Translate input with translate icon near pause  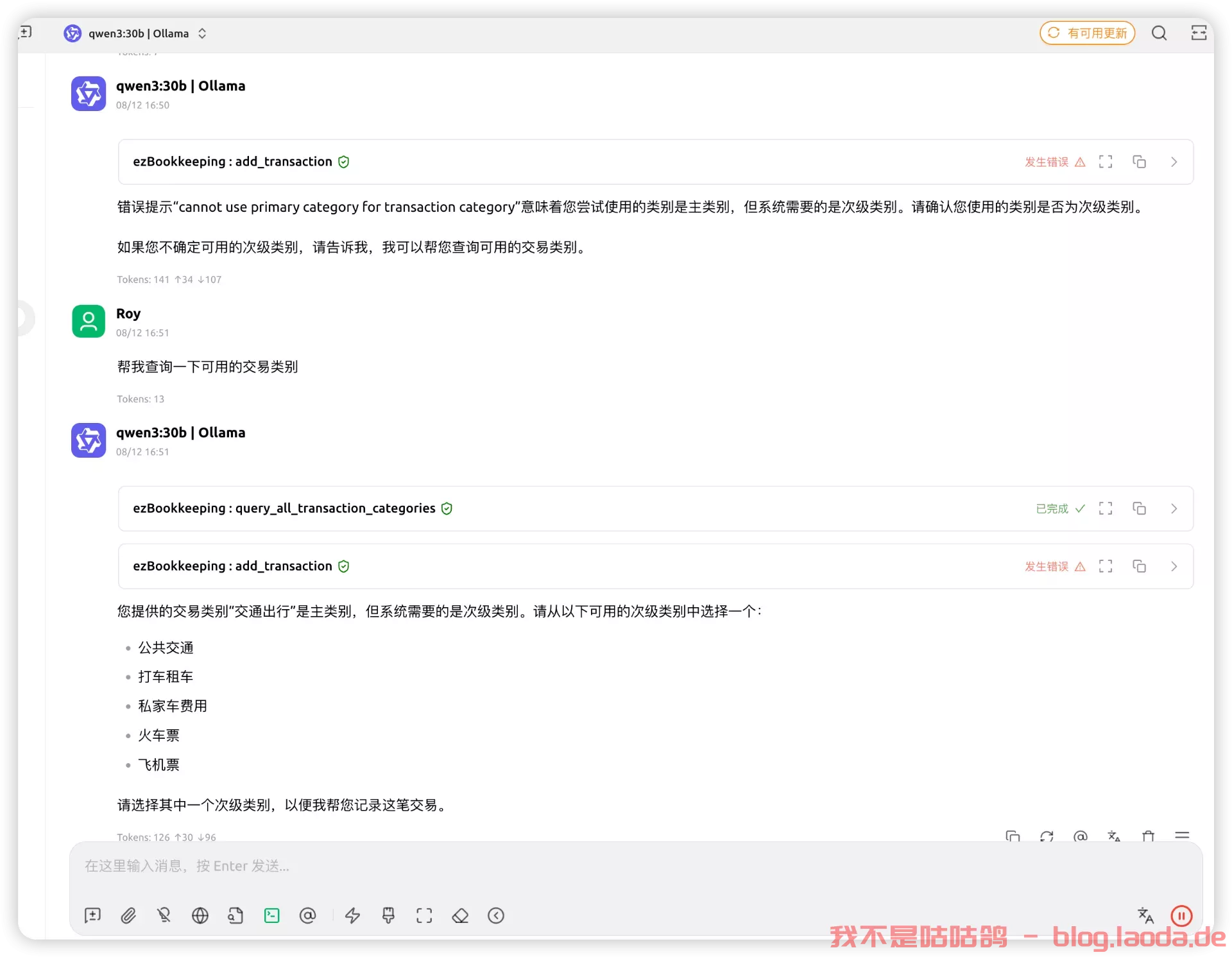coord(1145,915)
